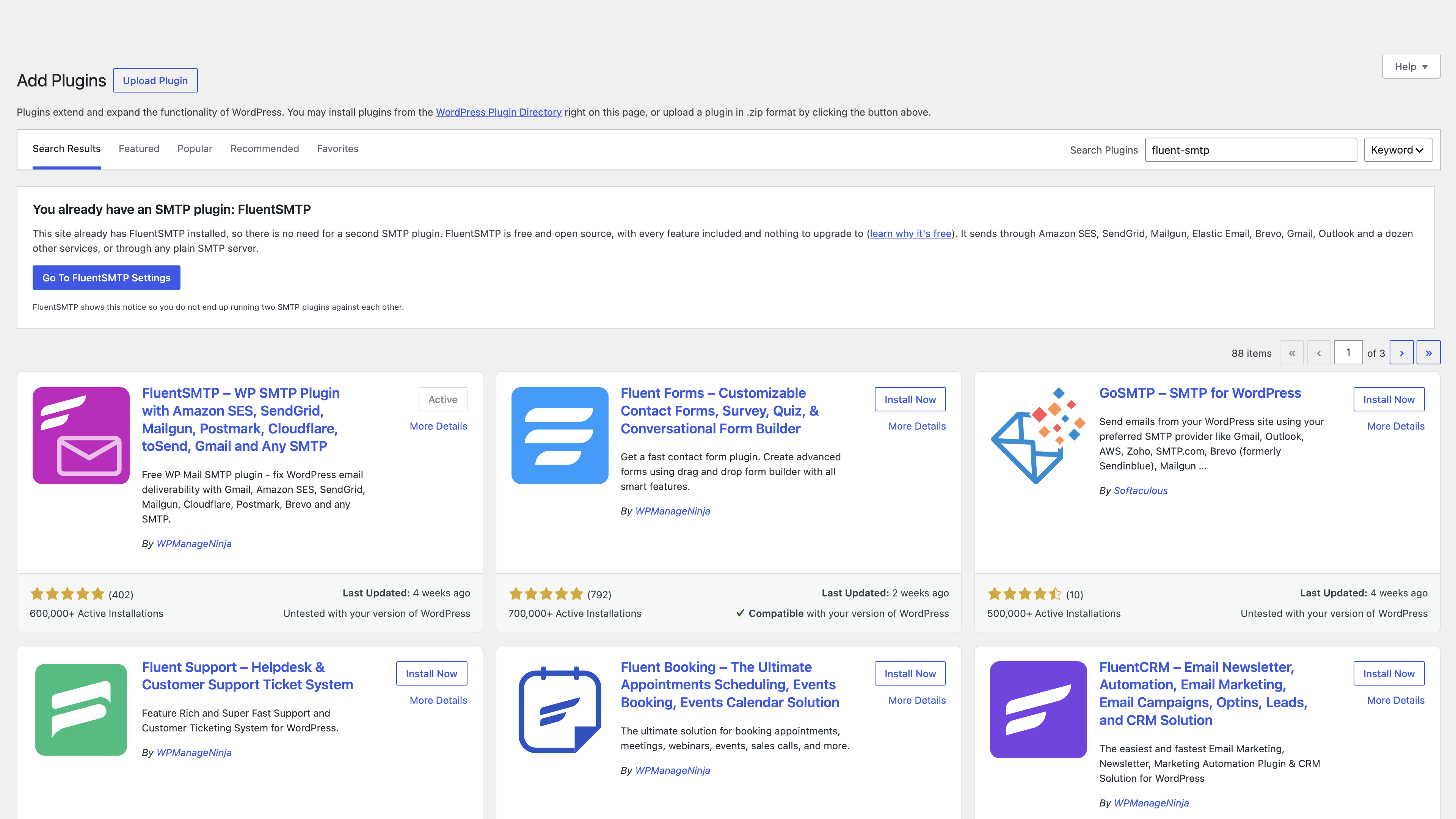Screen dimensions: 1456x819
Task: Click the Fluent Forms five-star rating
Action: [546, 594]
